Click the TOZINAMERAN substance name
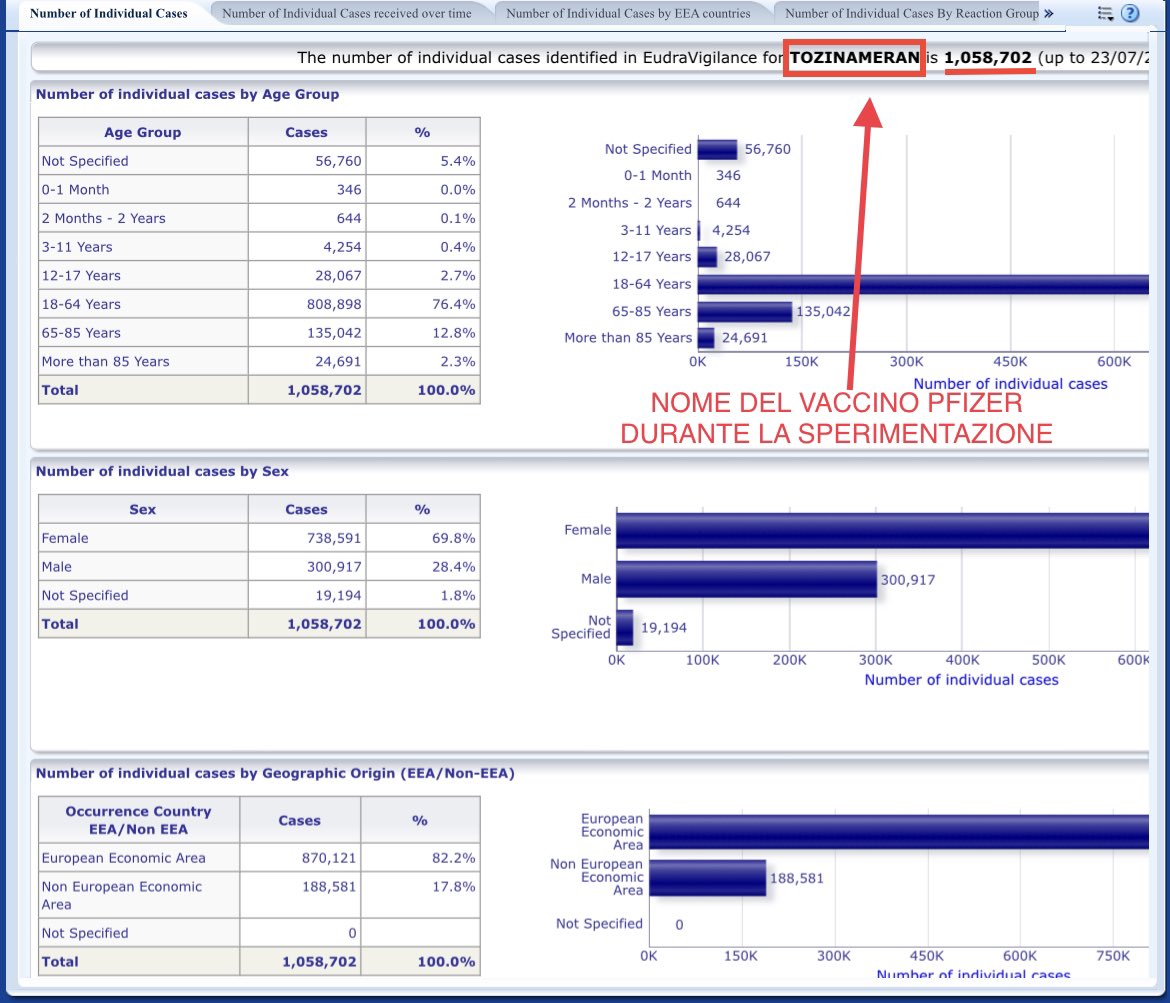This screenshot has height=1003, width=1170. pos(854,57)
